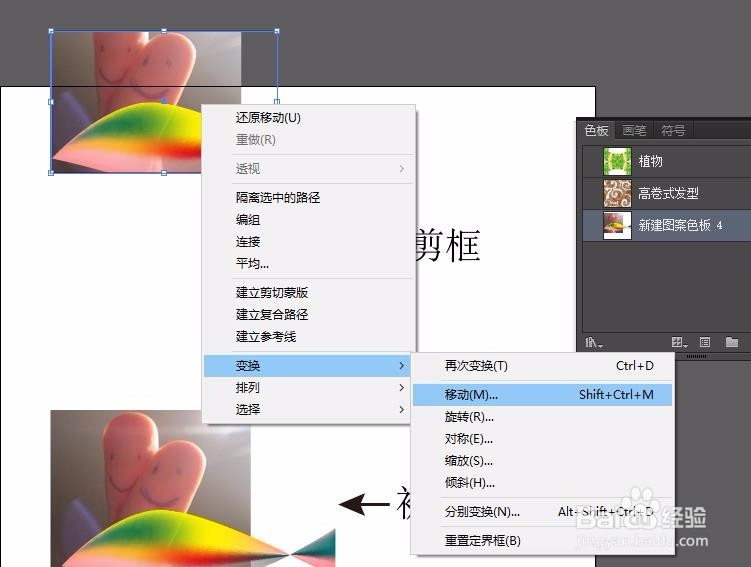Expand the 选择 submenu
The image size is (751, 567).
[x=307, y=409]
